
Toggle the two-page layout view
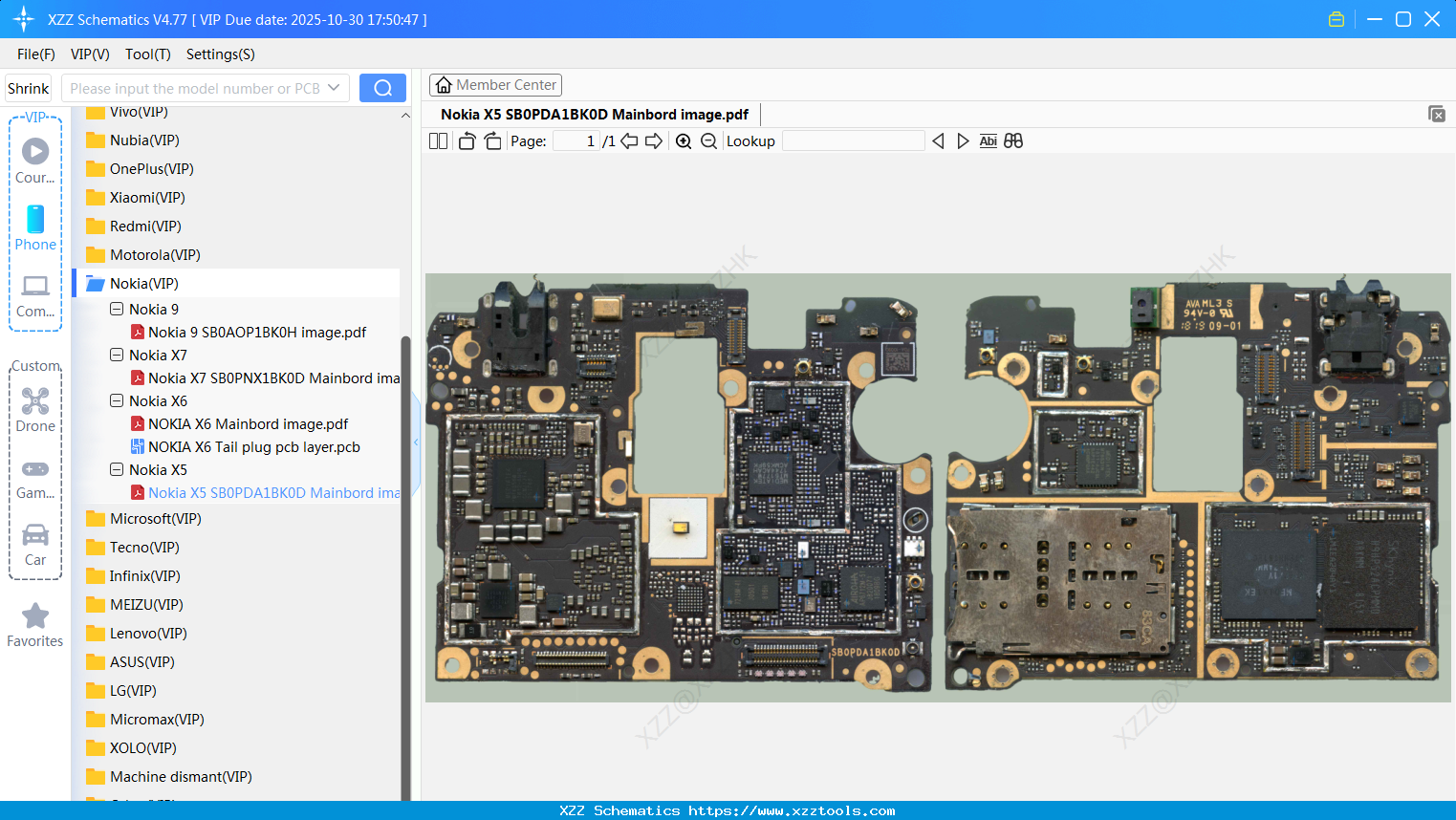438,141
